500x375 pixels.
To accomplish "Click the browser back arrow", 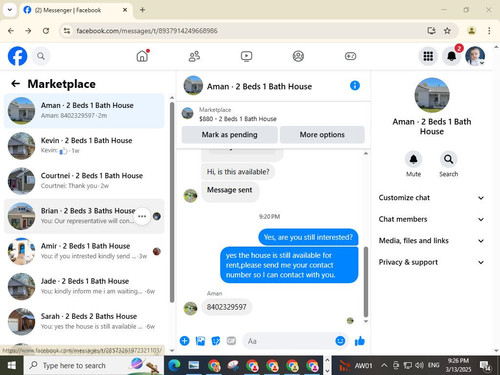I will pos(11,31).
